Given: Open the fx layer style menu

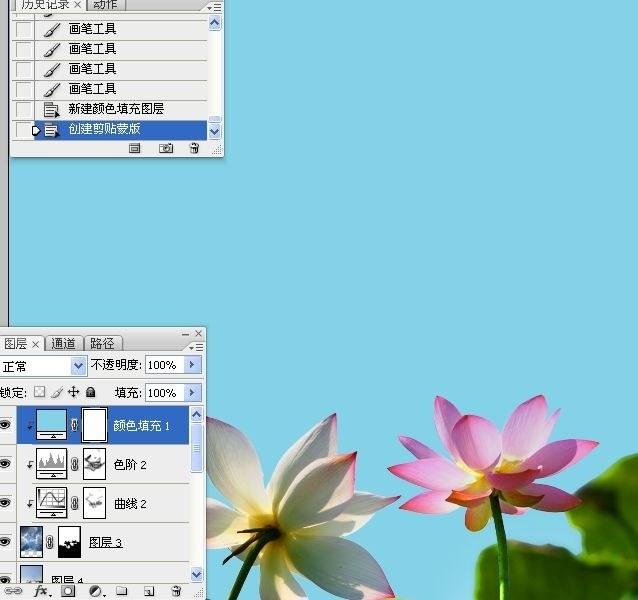Looking at the screenshot, I should tap(42, 591).
